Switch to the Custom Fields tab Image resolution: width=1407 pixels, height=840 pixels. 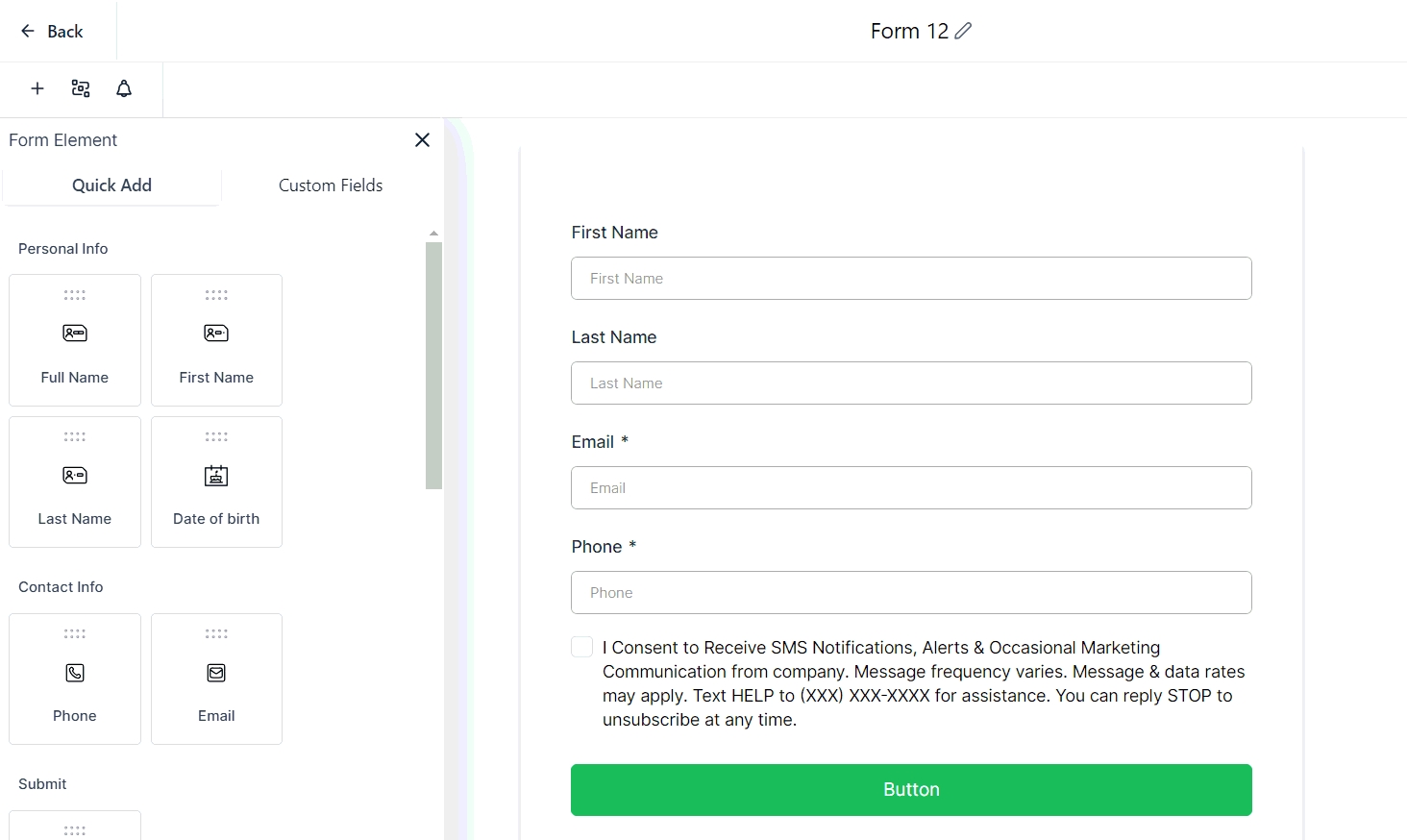click(x=331, y=185)
